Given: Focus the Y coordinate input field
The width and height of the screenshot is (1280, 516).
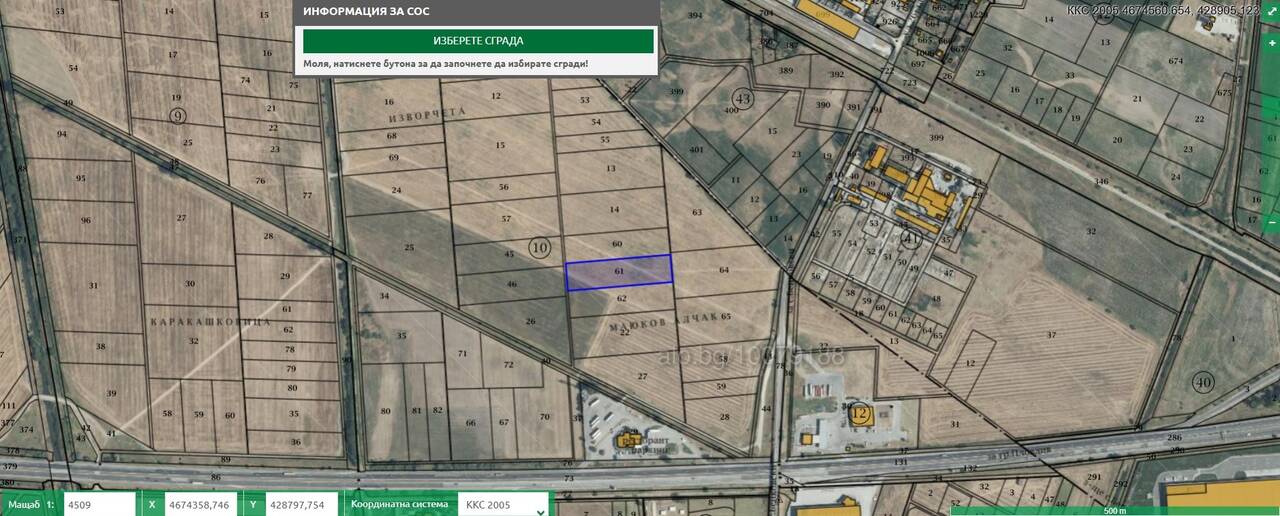Looking at the screenshot, I should click(x=304, y=504).
